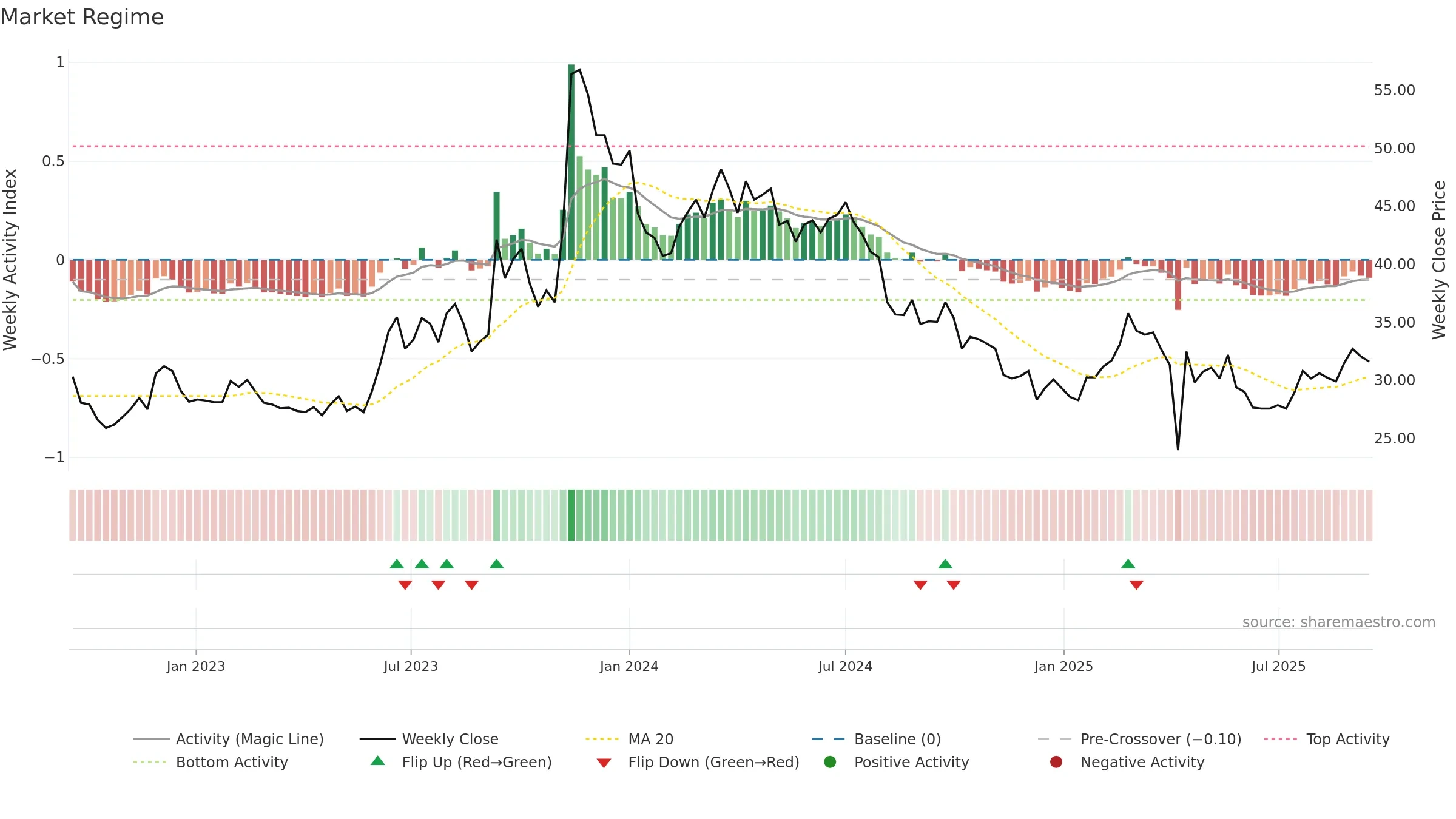The height and width of the screenshot is (819, 1456).
Task: Click the Jan 2025 axis label
Action: 1063,666
